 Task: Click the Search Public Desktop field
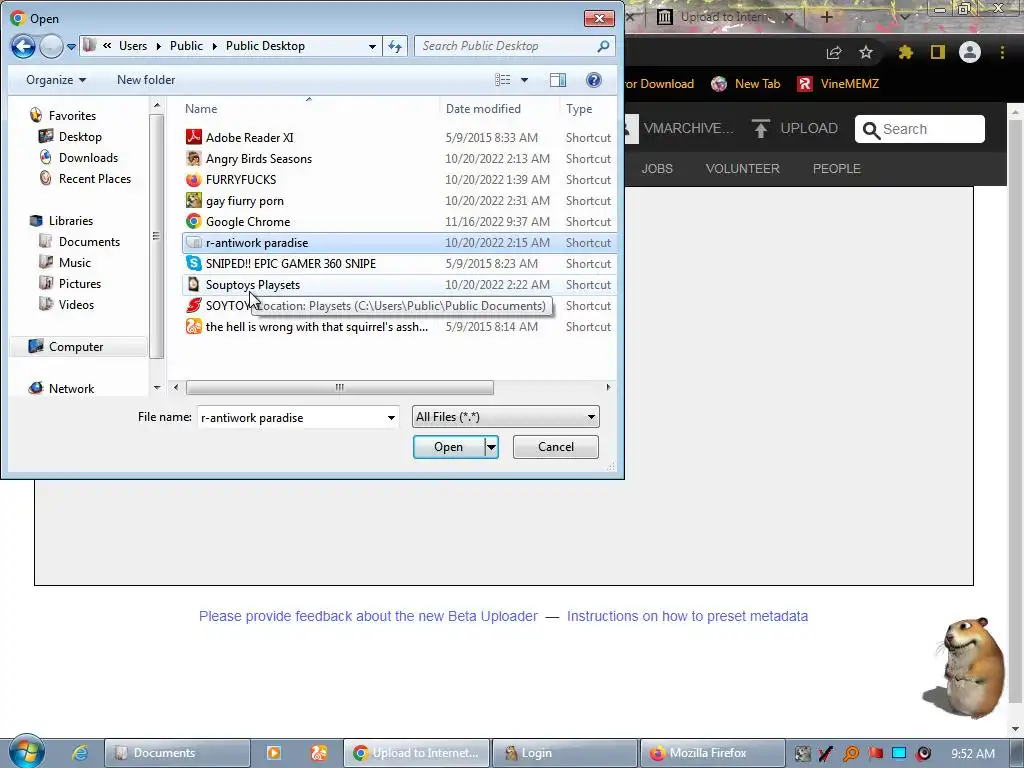515,46
